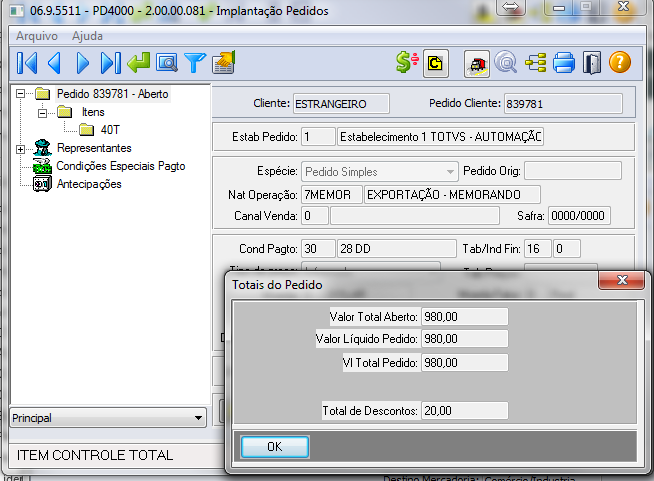Click the Estab Pedido code field
The image size is (654, 481).
pyautogui.click(x=318, y=137)
